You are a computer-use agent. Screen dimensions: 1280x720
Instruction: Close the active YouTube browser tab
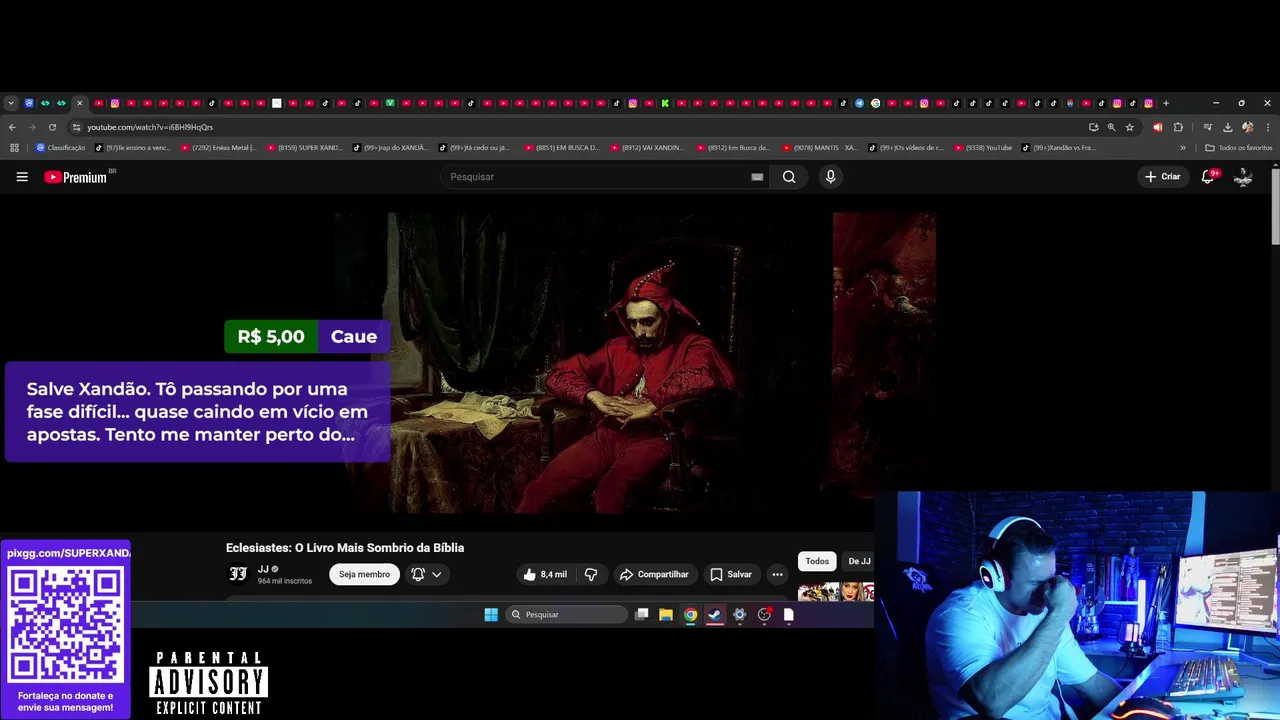(x=79, y=103)
